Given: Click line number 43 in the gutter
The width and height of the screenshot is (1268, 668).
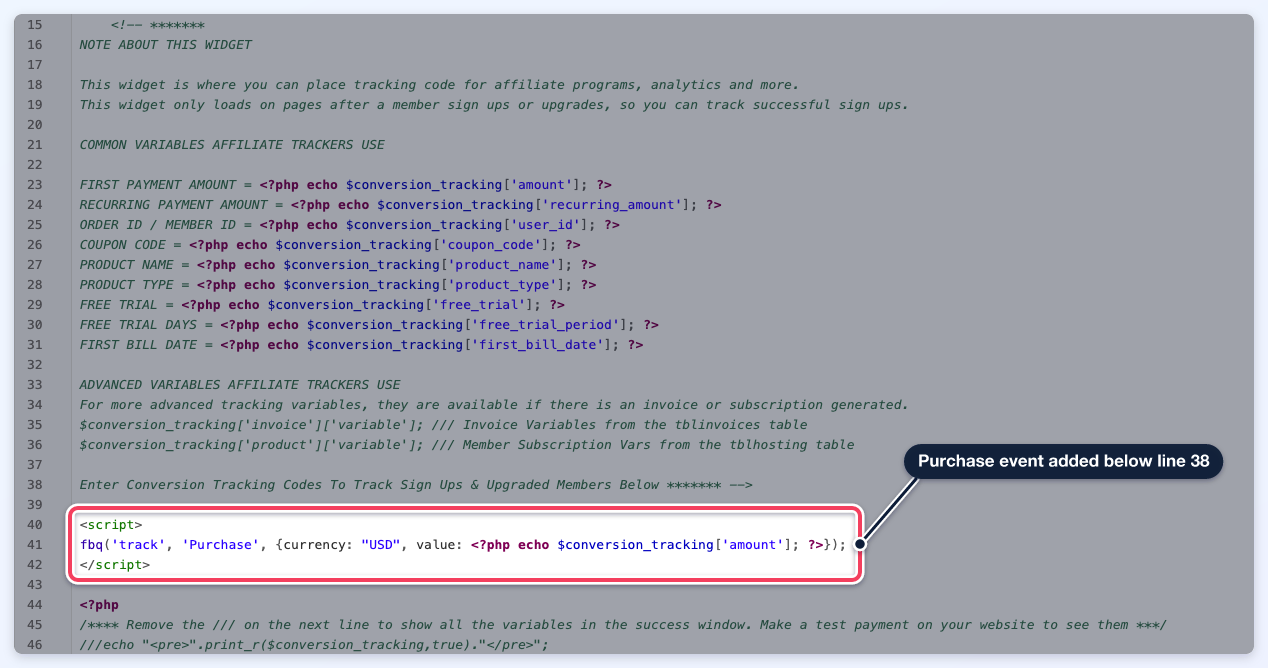Looking at the screenshot, I should [x=36, y=585].
